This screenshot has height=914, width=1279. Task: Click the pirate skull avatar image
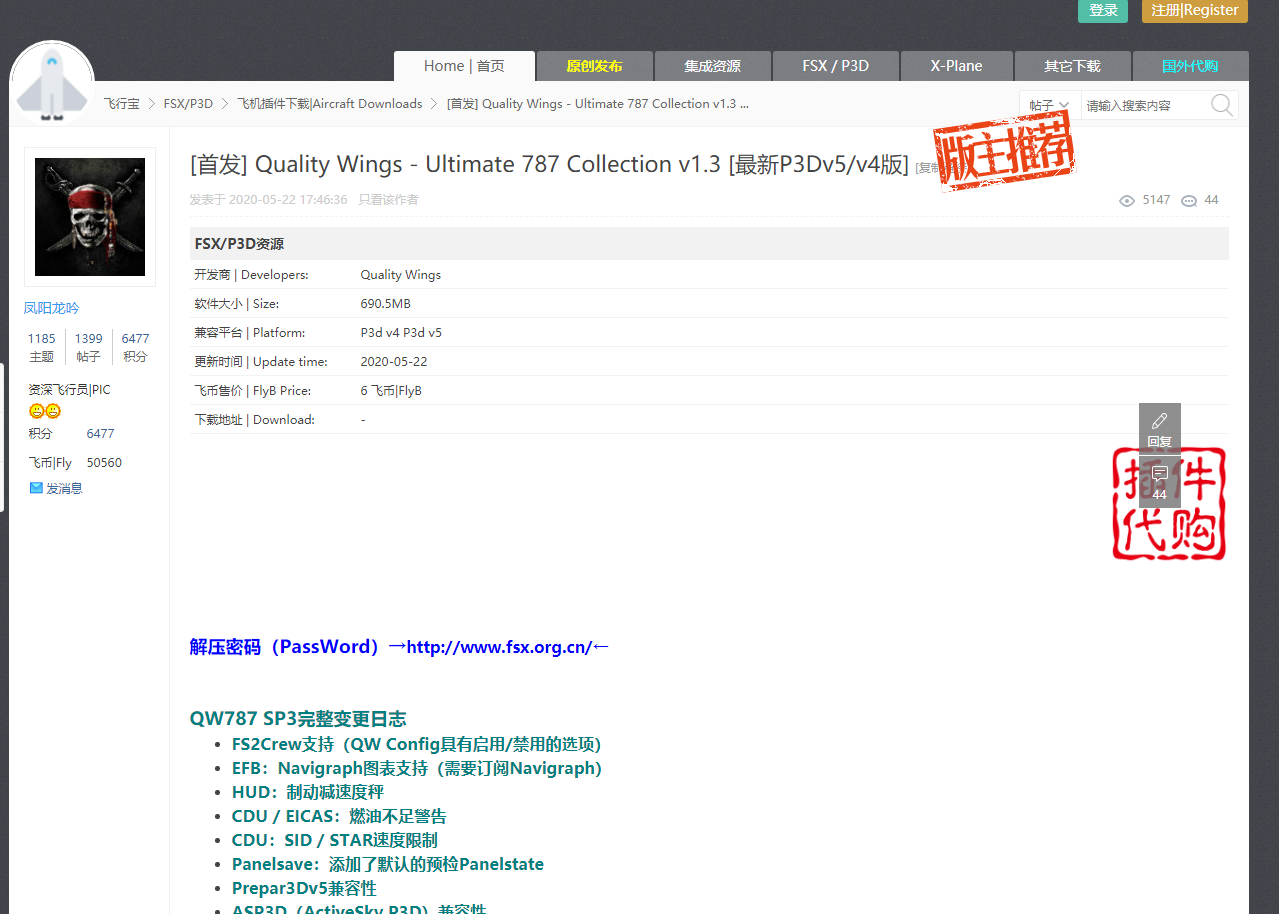[x=90, y=217]
